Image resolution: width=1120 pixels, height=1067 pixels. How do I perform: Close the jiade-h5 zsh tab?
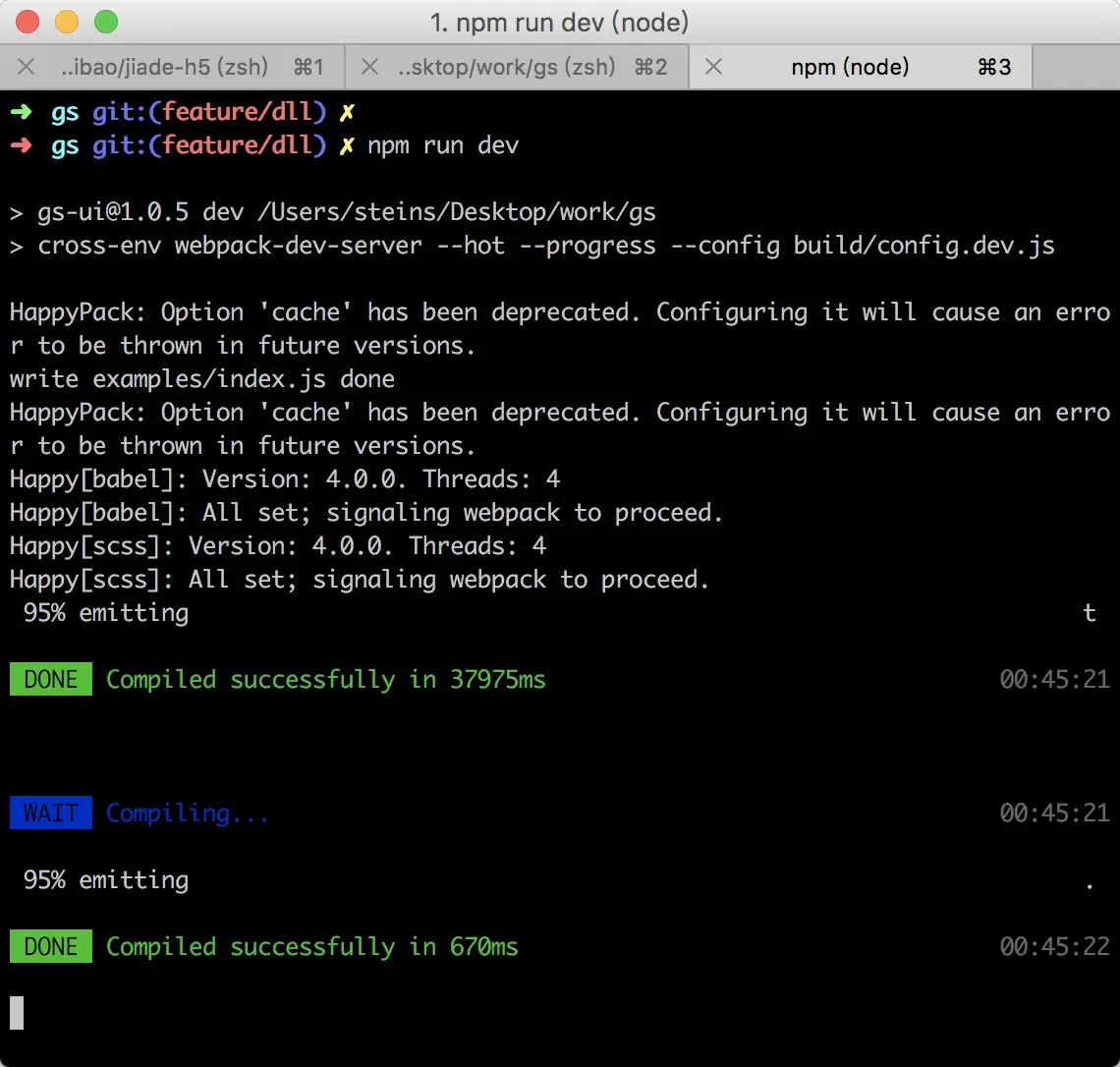[26, 67]
